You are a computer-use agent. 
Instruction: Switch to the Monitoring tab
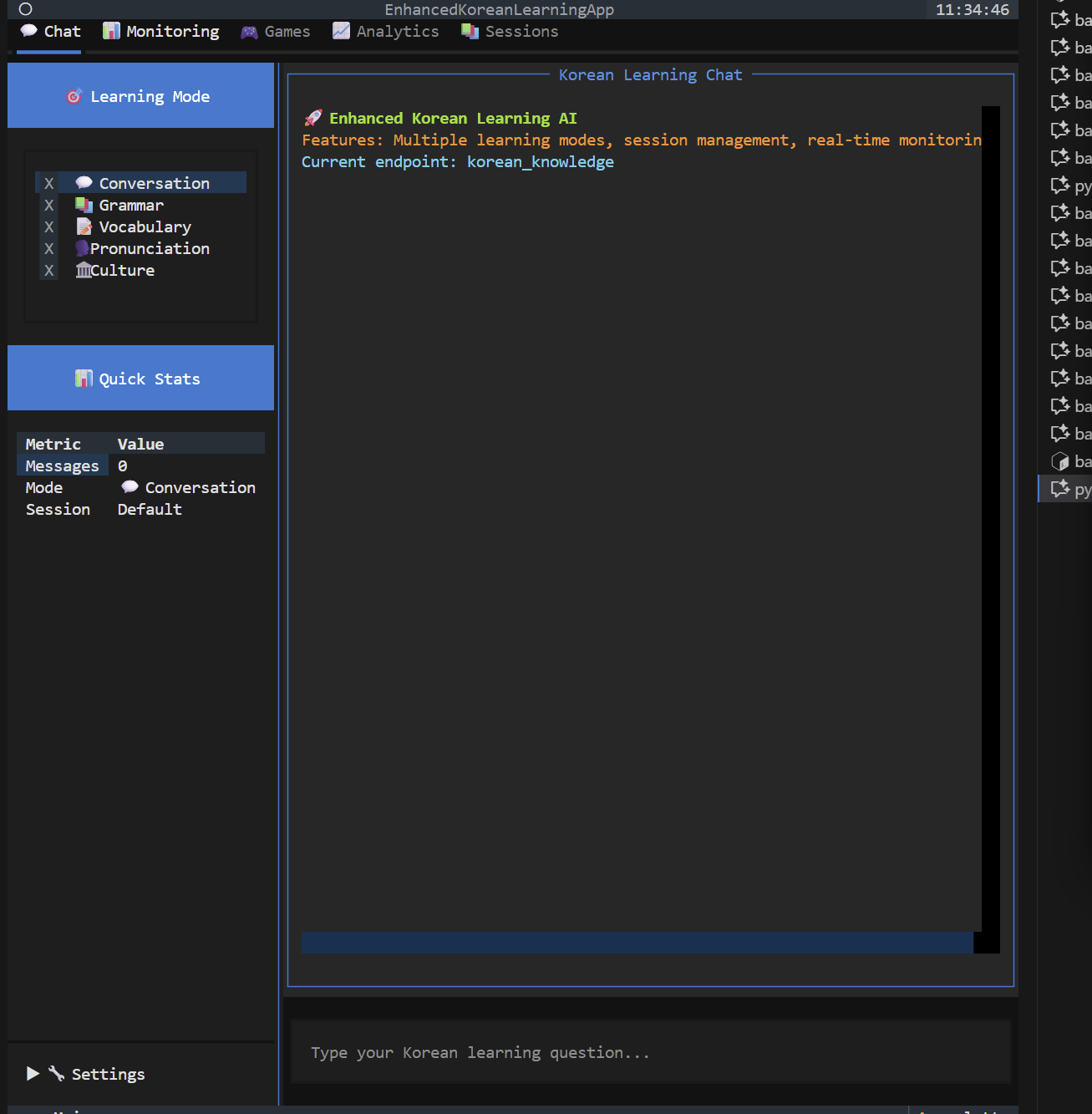(160, 32)
